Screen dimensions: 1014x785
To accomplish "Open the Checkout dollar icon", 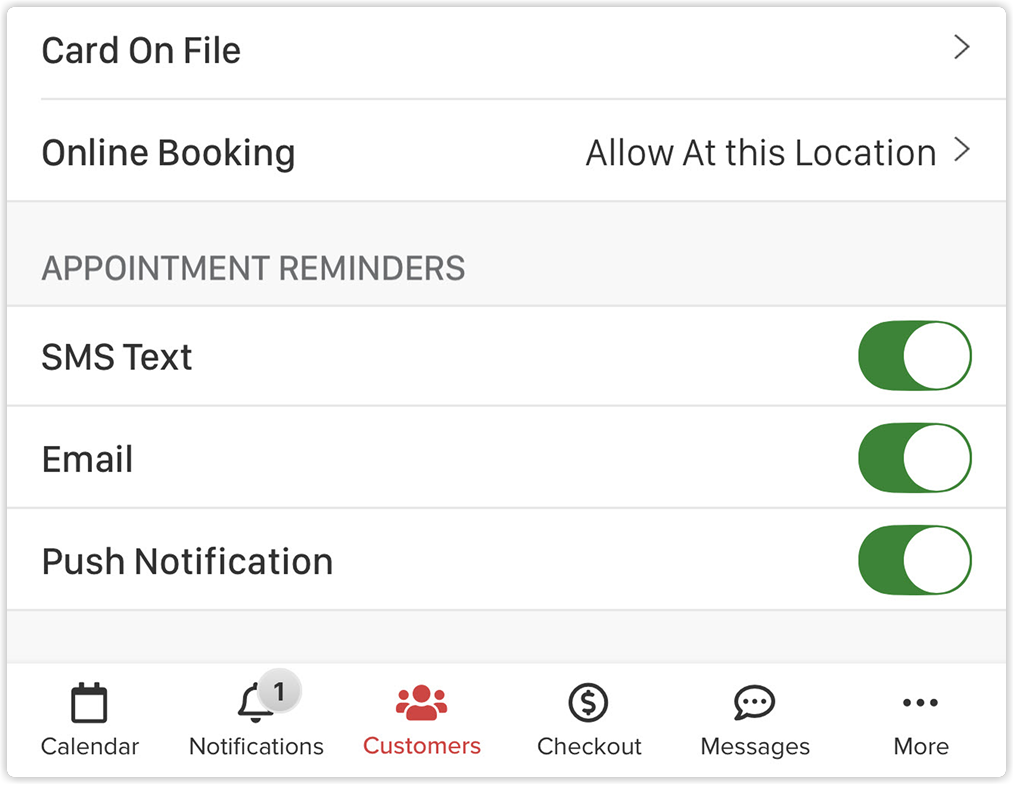I will click(x=588, y=703).
